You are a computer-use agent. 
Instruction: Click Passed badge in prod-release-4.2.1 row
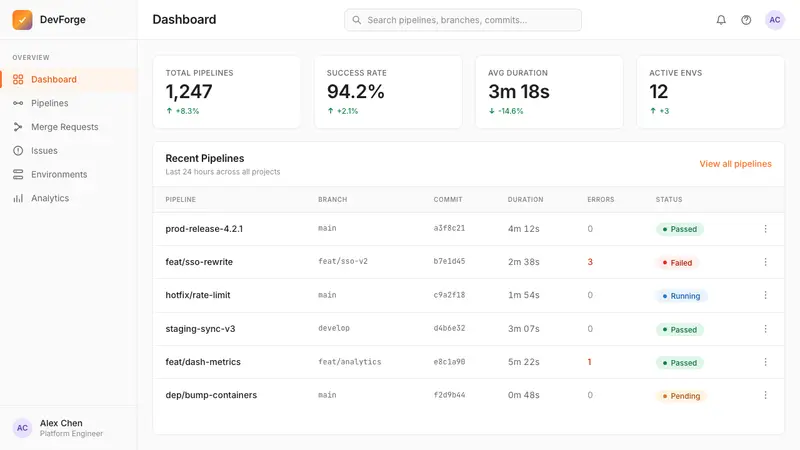click(x=680, y=230)
